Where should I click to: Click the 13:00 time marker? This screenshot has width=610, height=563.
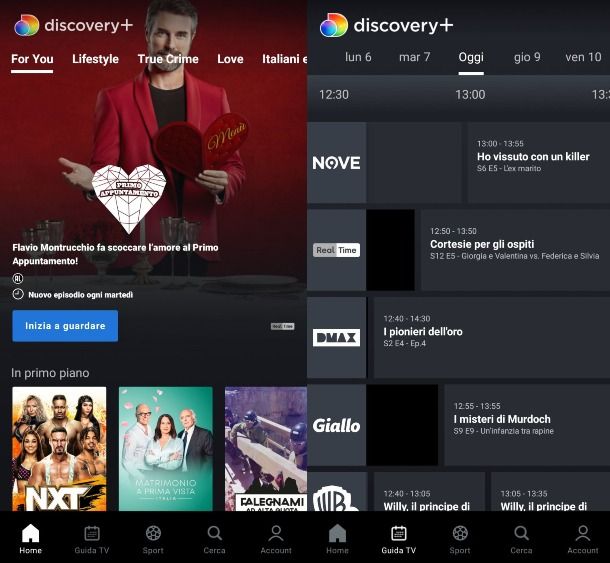[x=470, y=95]
